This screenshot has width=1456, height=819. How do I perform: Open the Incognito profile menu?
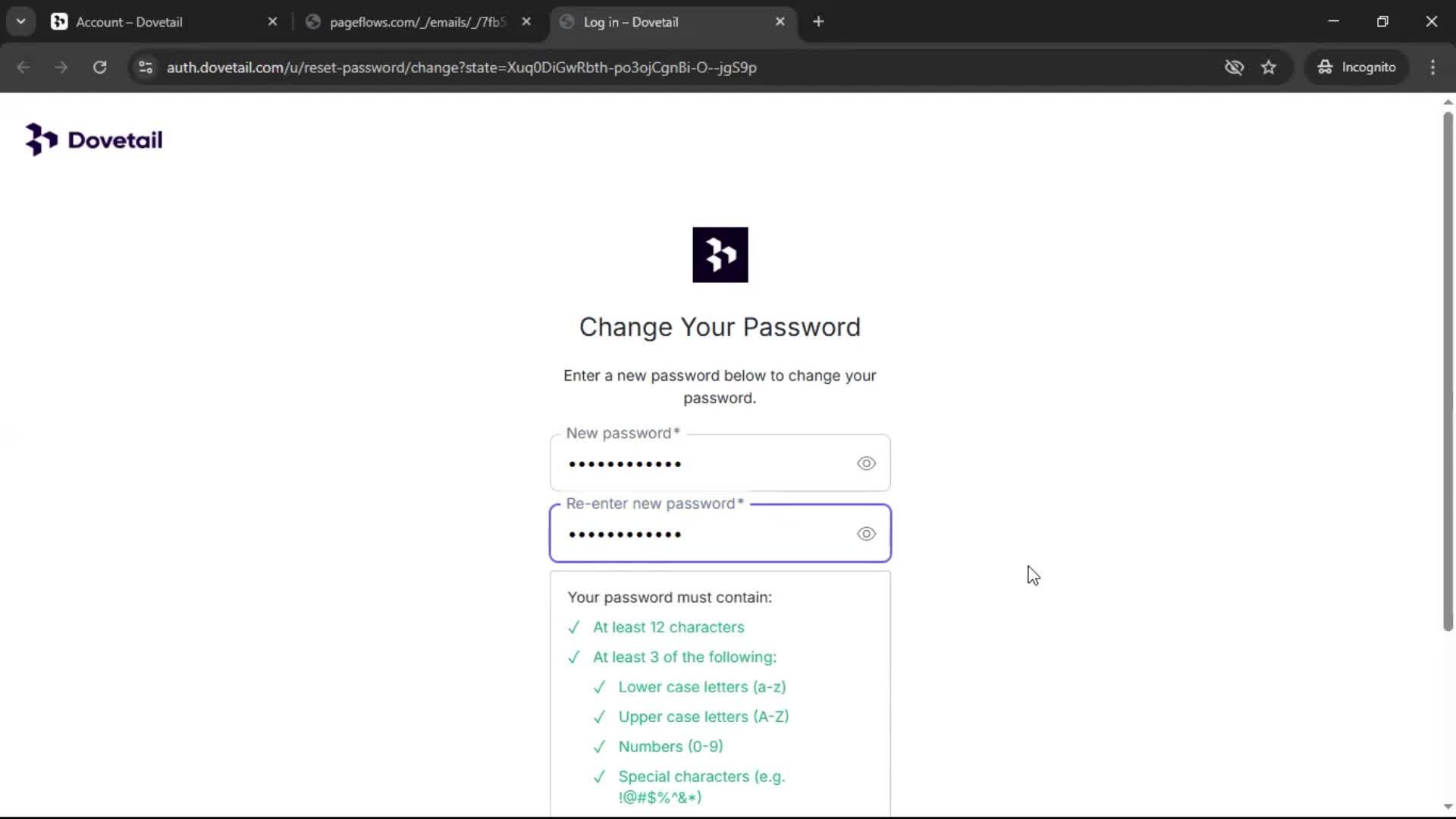(x=1357, y=67)
